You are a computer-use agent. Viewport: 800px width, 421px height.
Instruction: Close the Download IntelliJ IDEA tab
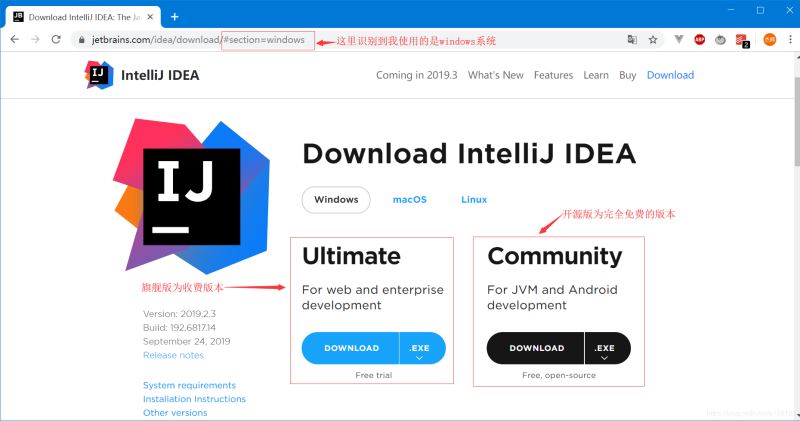151,17
